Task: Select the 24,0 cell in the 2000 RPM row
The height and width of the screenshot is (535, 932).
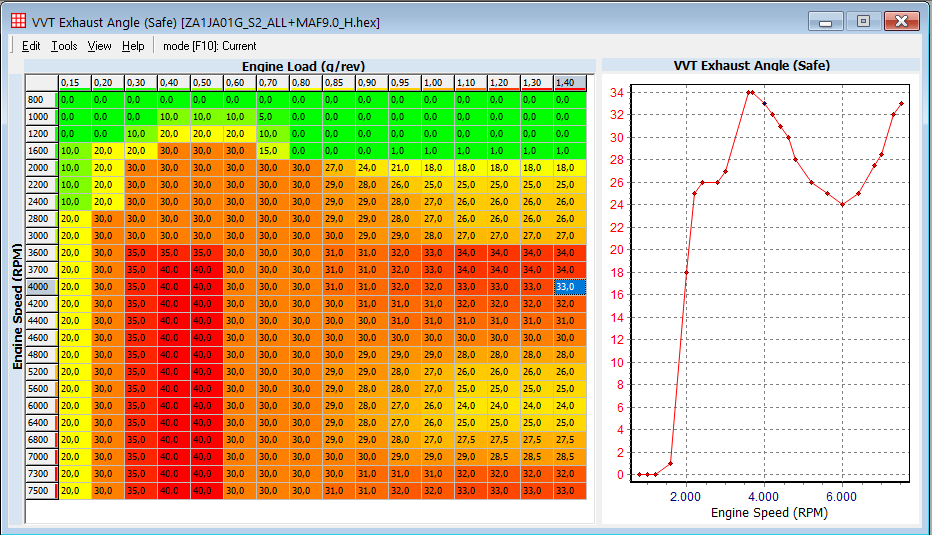Action: tap(369, 167)
